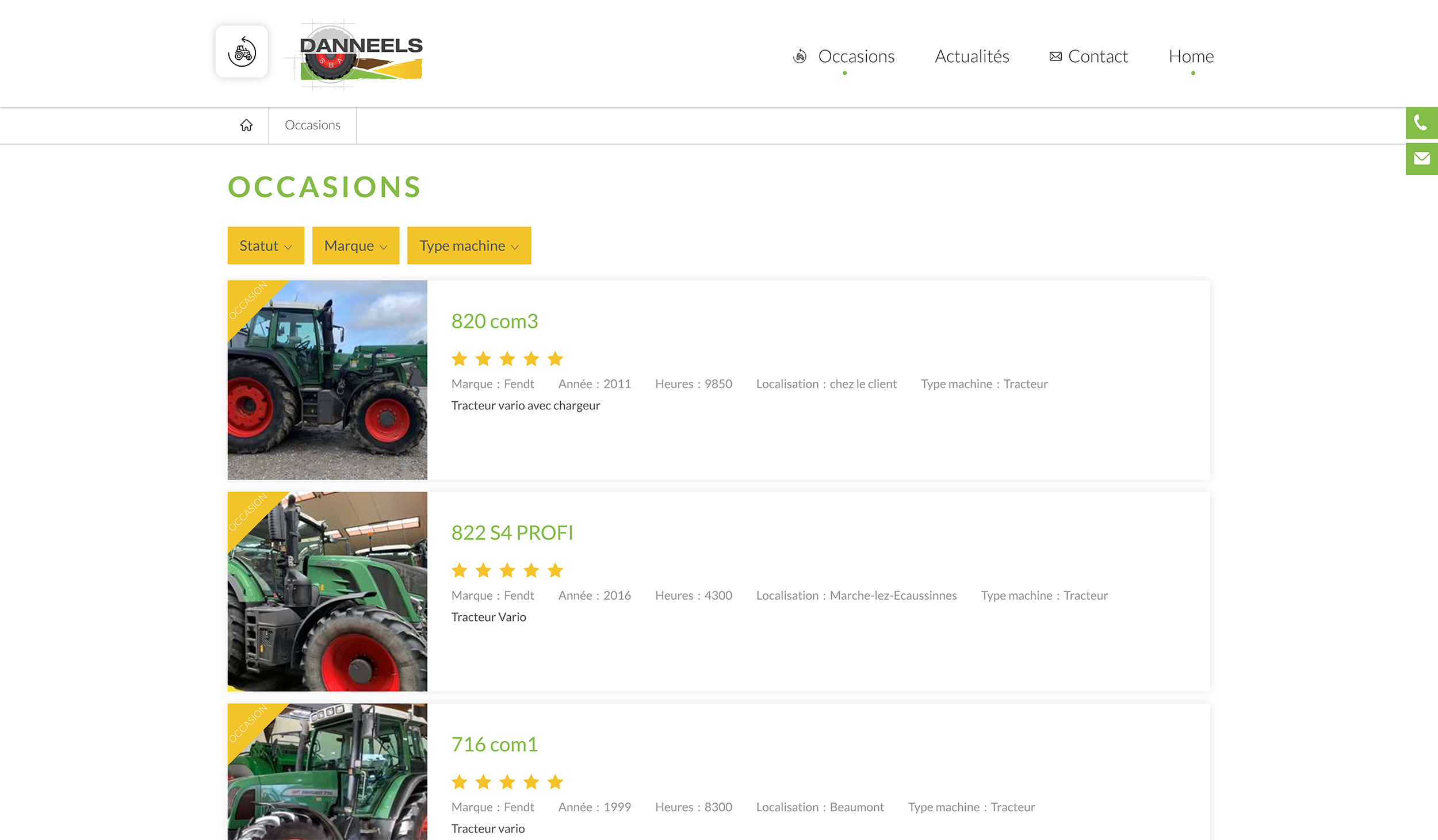Image resolution: width=1438 pixels, height=840 pixels.
Task: Click the envelope icon next to Contact
Action: pos(1055,56)
